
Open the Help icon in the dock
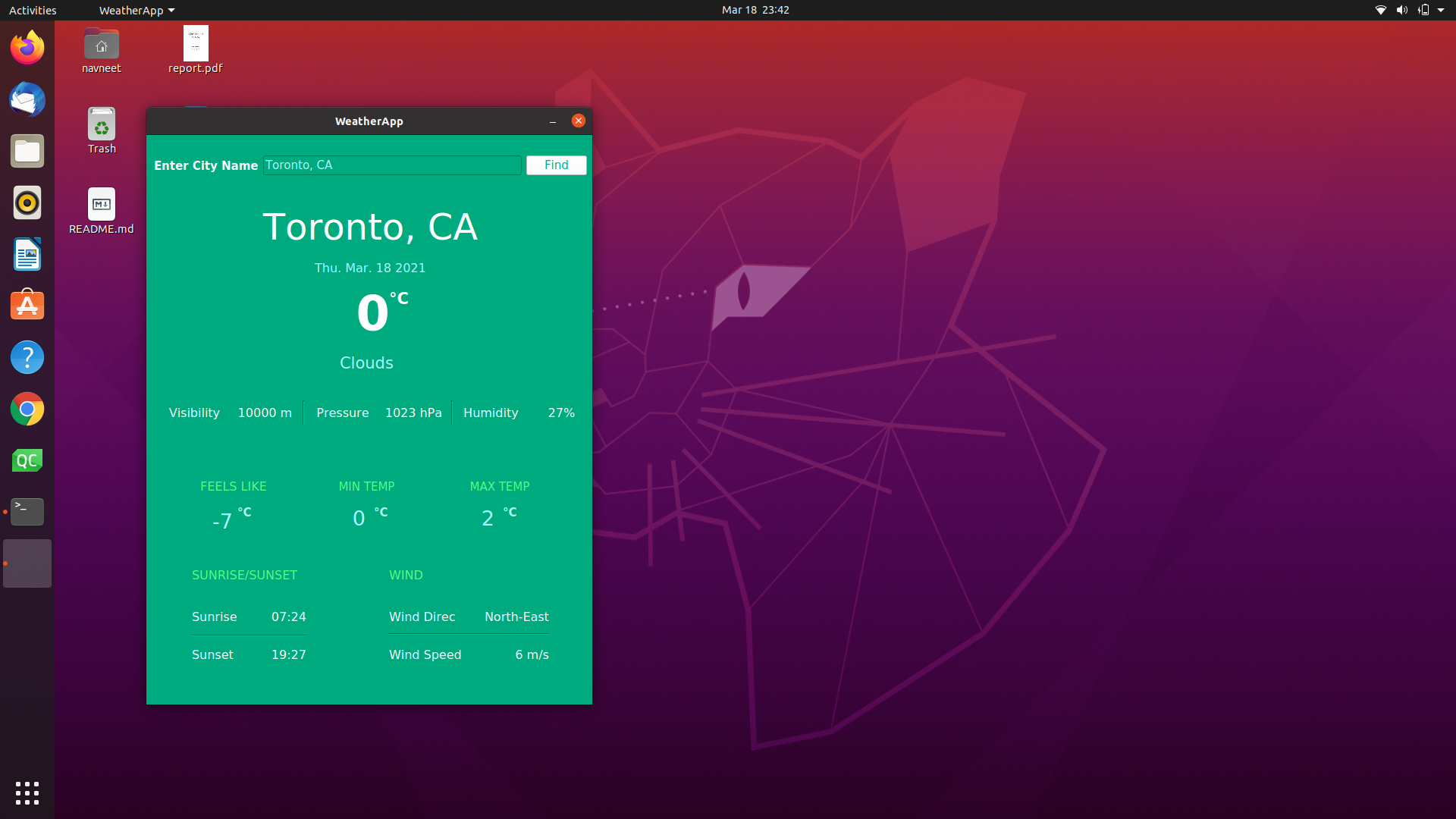pyautogui.click(x=27, y=357)
